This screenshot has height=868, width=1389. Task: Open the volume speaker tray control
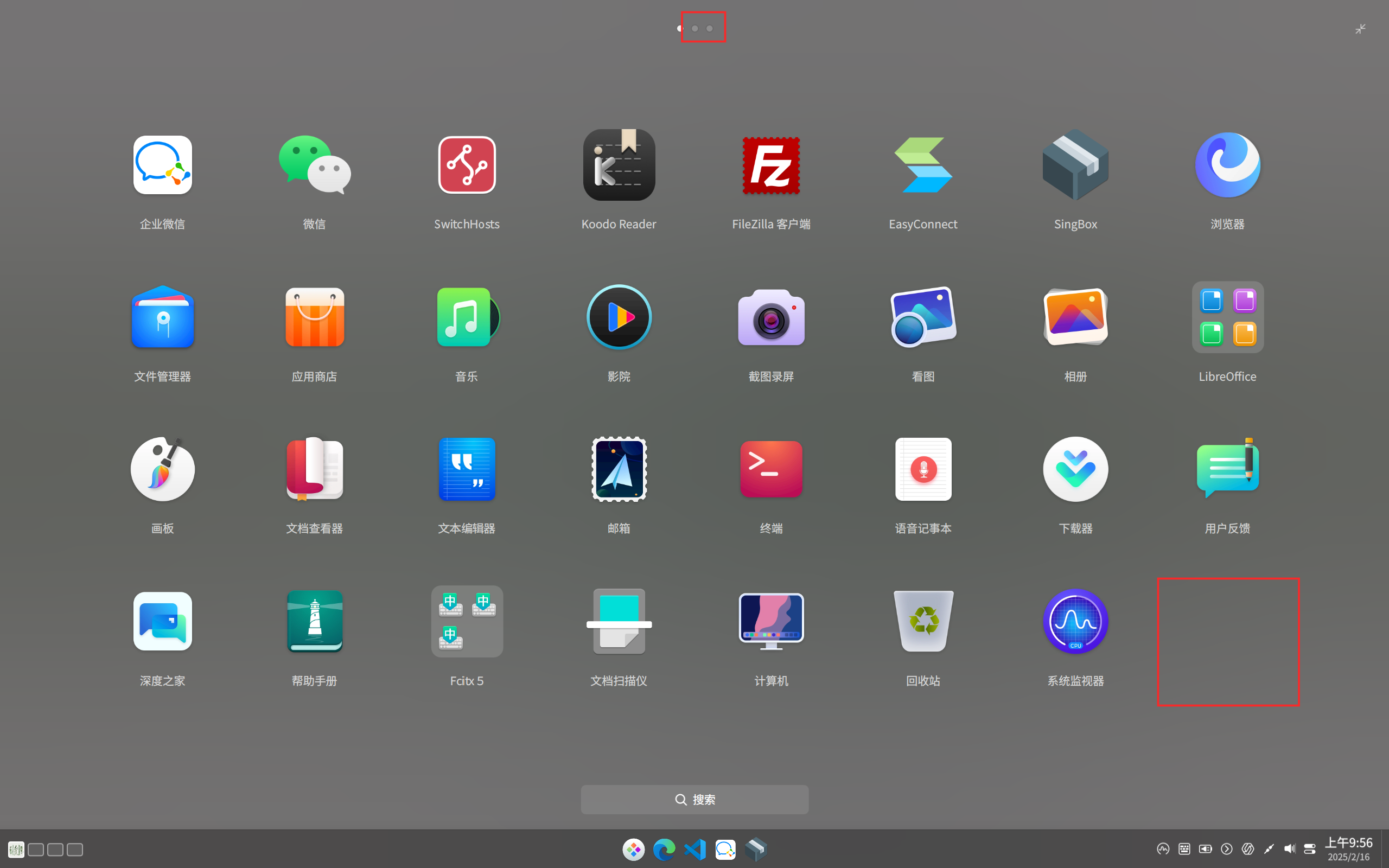pyautogui.click(x=1290, y=848)
